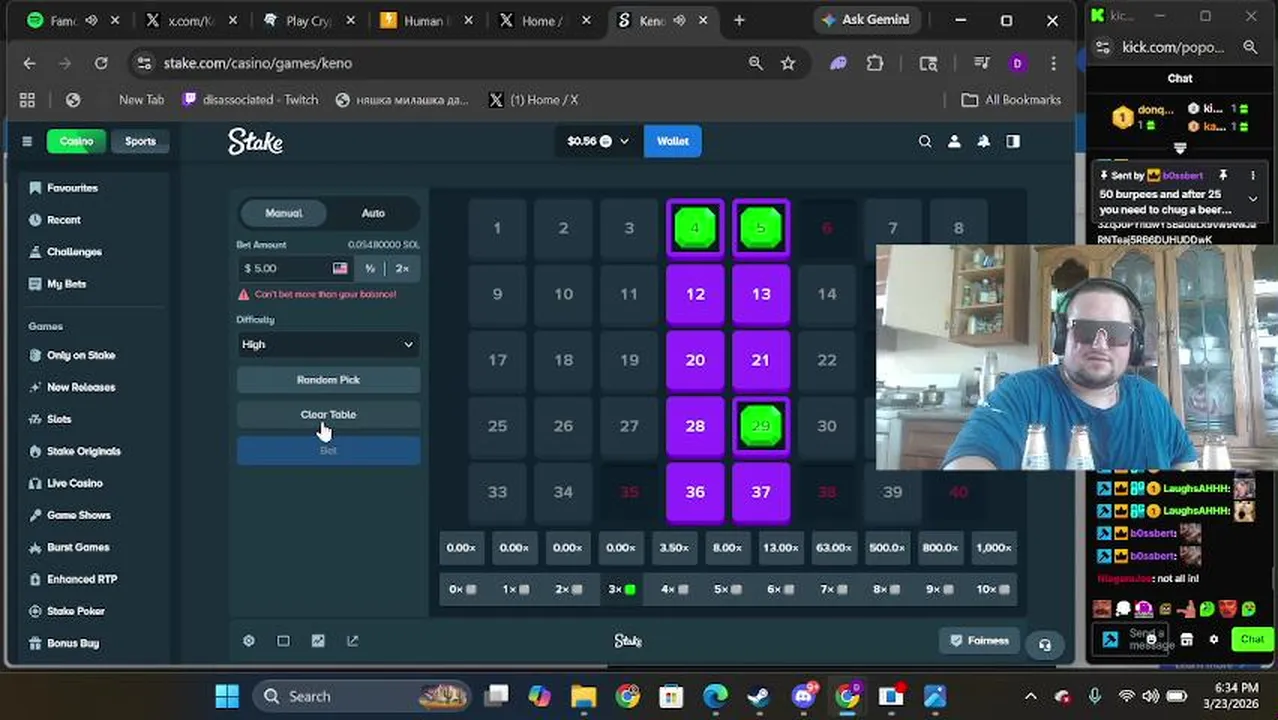Deselect Keno number 20
This screenshot has height=720, width=1278.
(695, 360)
